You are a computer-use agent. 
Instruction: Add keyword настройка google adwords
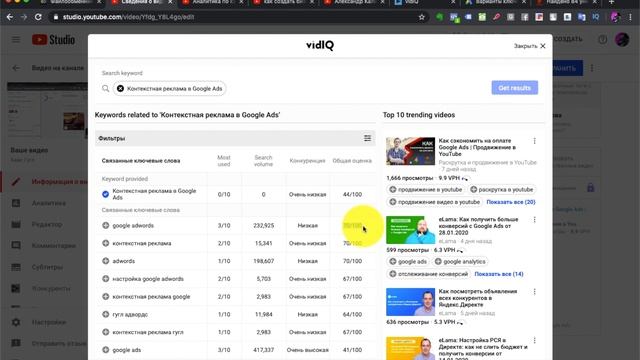(x=105, y=279)
